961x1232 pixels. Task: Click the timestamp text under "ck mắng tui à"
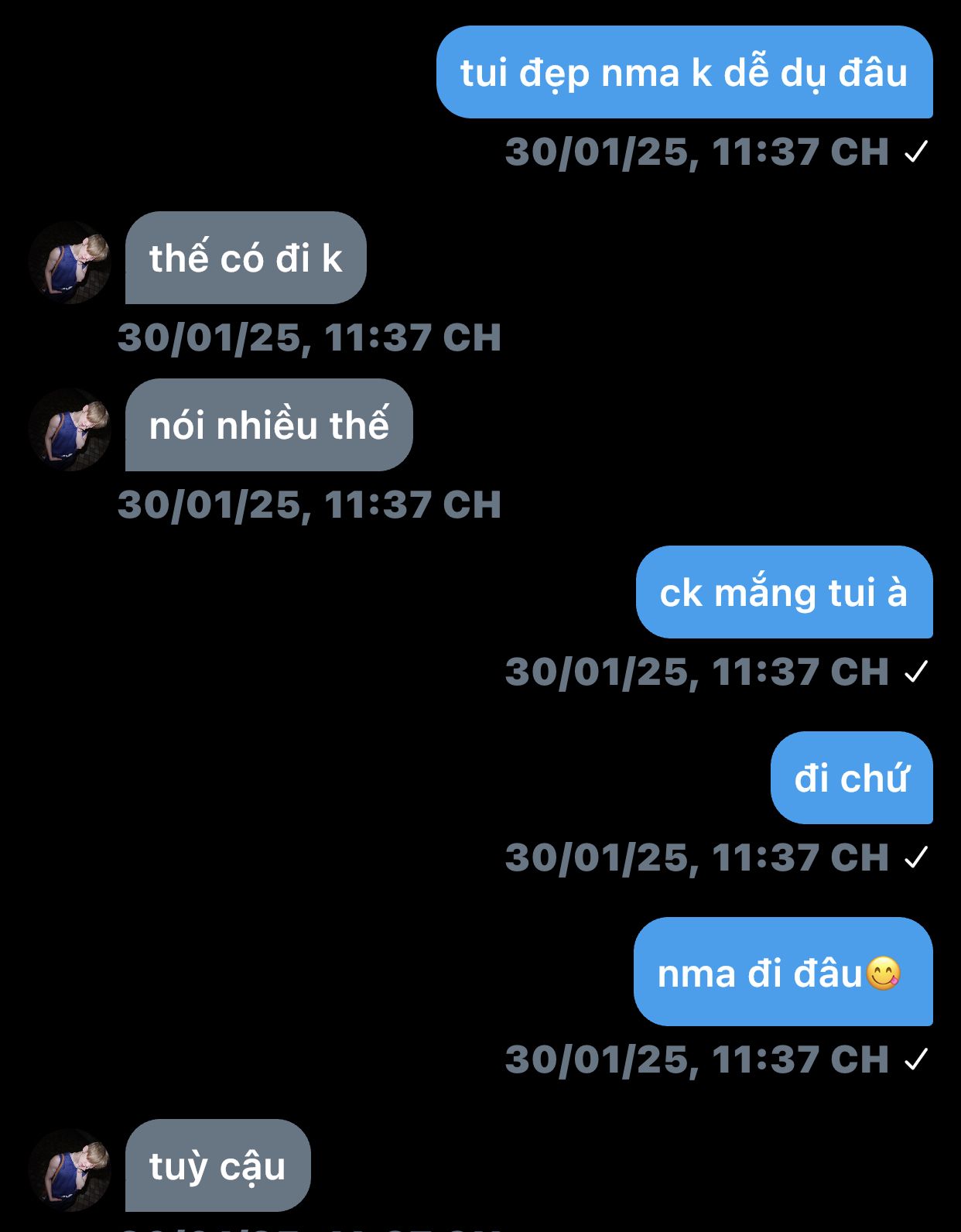click(x=697, y=672)
